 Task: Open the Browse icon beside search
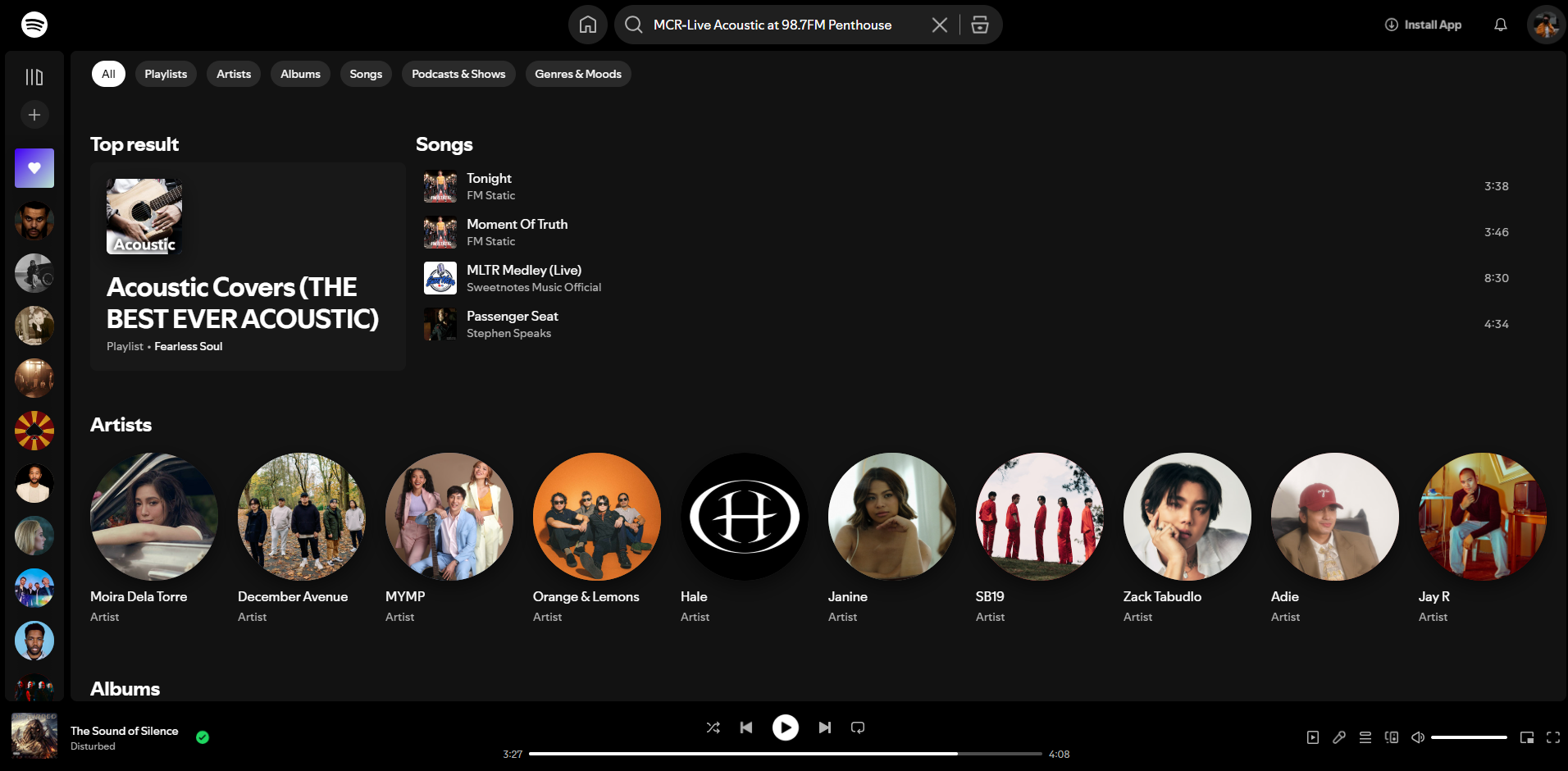[980, 25]
